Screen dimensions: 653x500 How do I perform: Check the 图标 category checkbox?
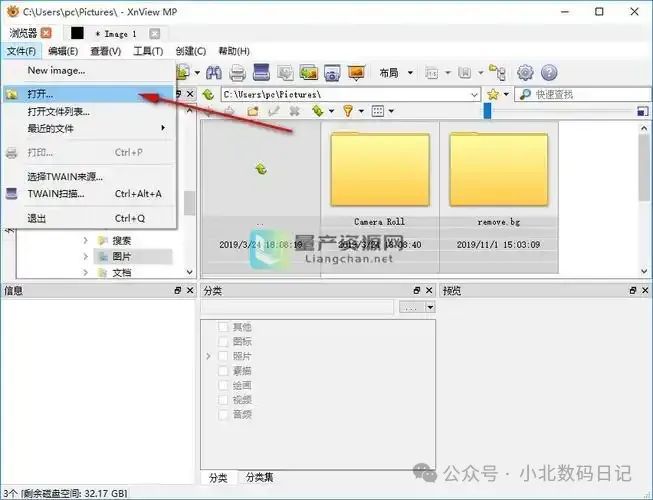(224, 342)
